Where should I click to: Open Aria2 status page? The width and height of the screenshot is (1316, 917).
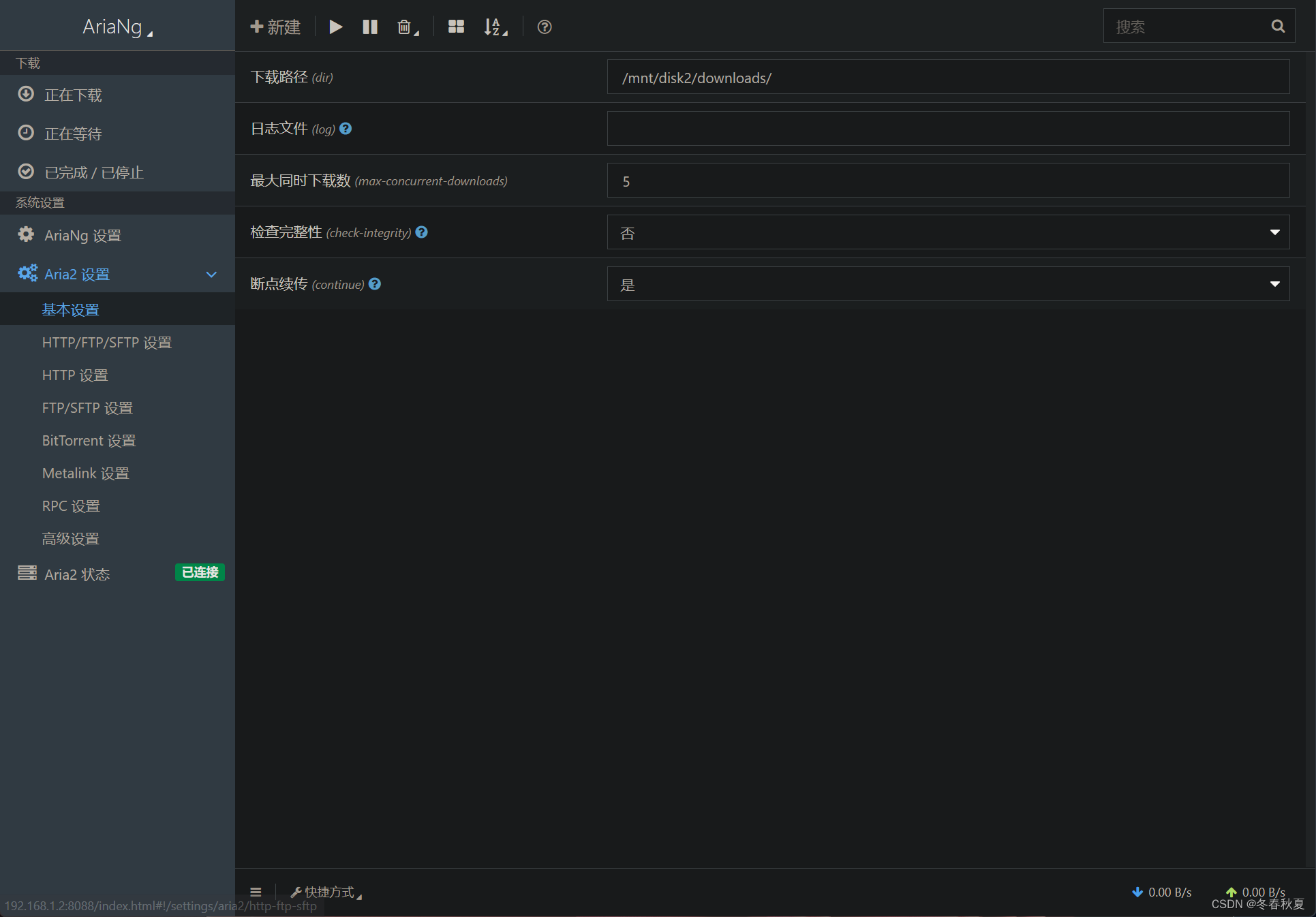pos(117,574)
